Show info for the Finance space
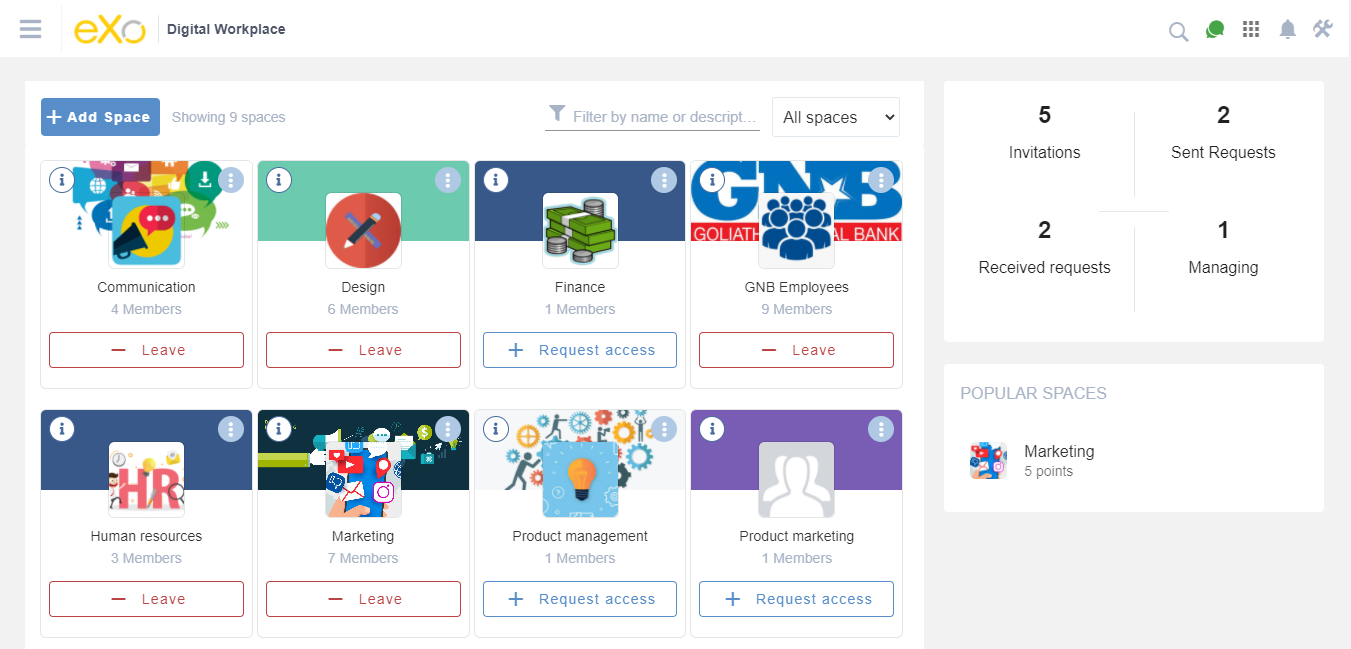This screenshot has height=649, width=1351. pos(495,180)
